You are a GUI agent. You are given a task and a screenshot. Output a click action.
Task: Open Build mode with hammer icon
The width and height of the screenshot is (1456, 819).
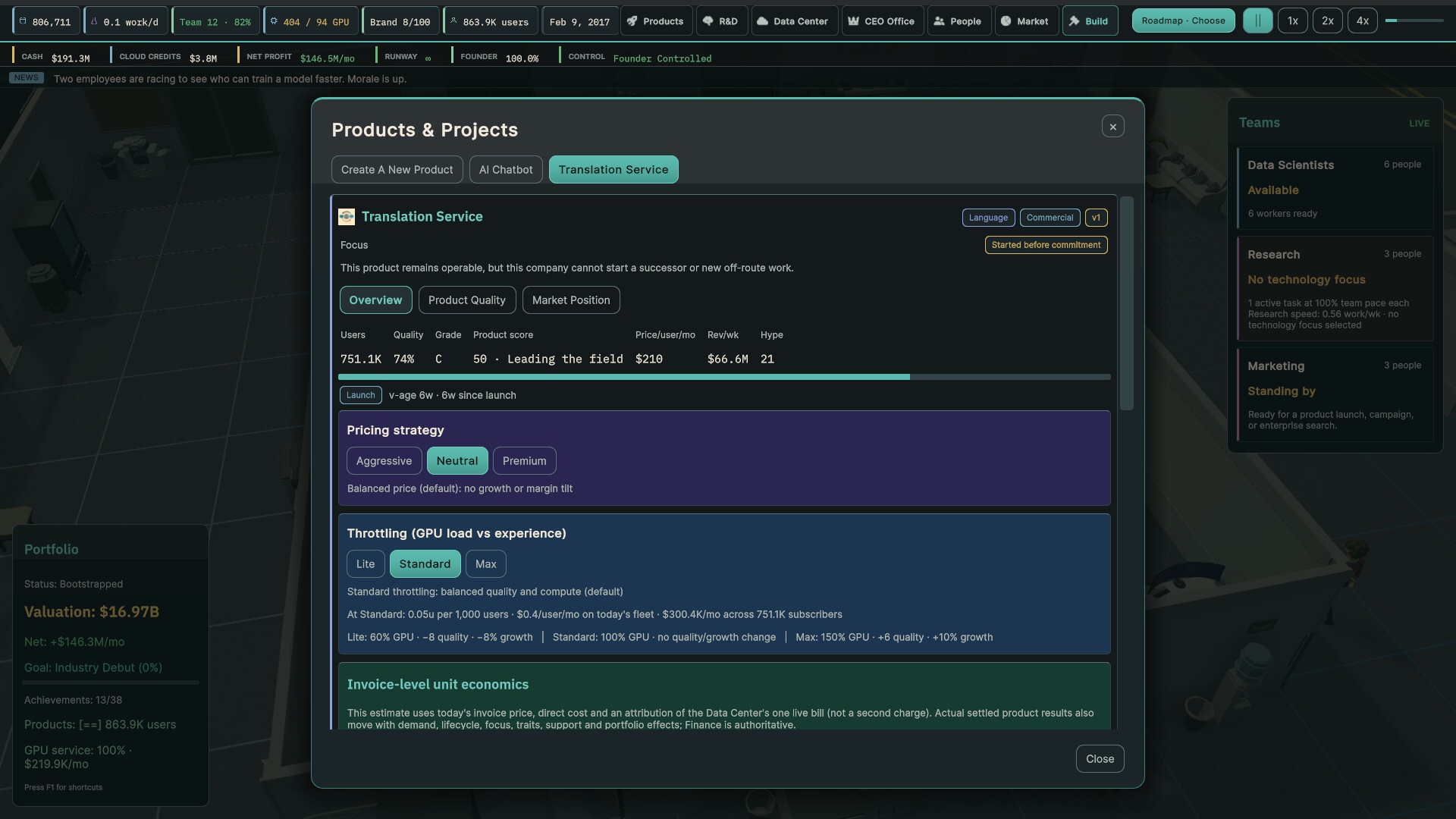pyautogui.click(x=1090, y=21)
